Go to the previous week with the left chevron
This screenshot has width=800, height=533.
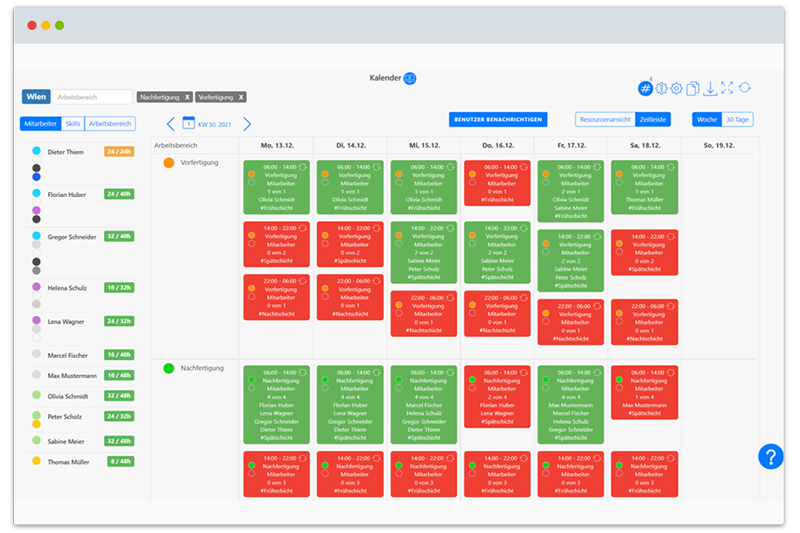(x=170, y=124)
